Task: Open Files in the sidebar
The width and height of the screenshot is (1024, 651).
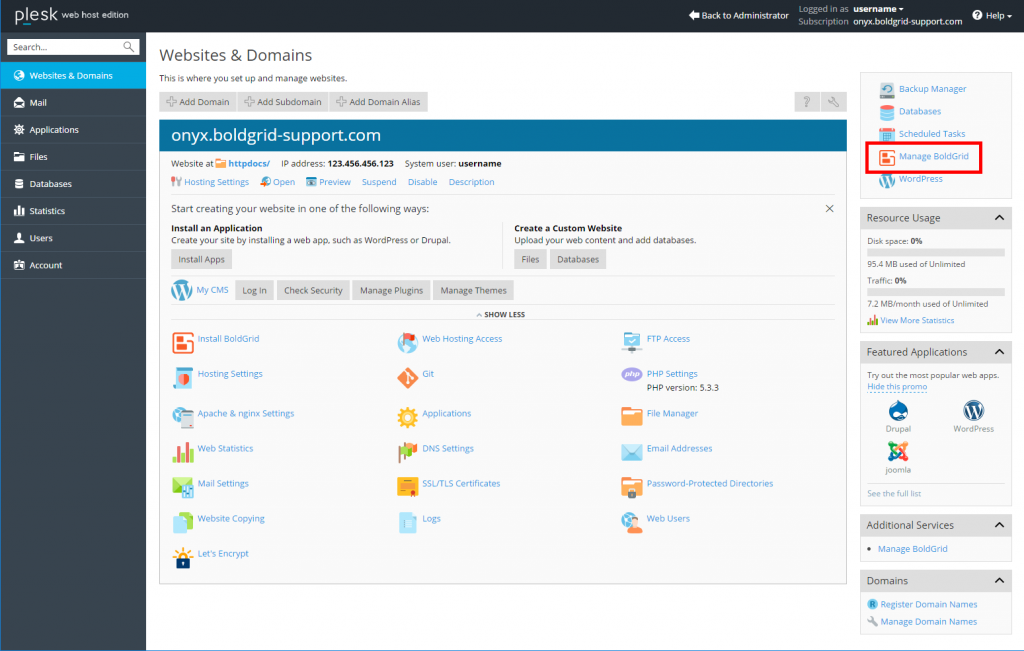Action: coord(73,157)
